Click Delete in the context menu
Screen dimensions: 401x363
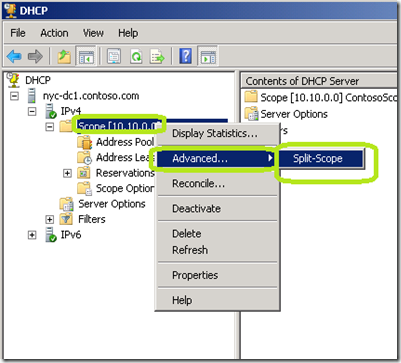(217, 234)
